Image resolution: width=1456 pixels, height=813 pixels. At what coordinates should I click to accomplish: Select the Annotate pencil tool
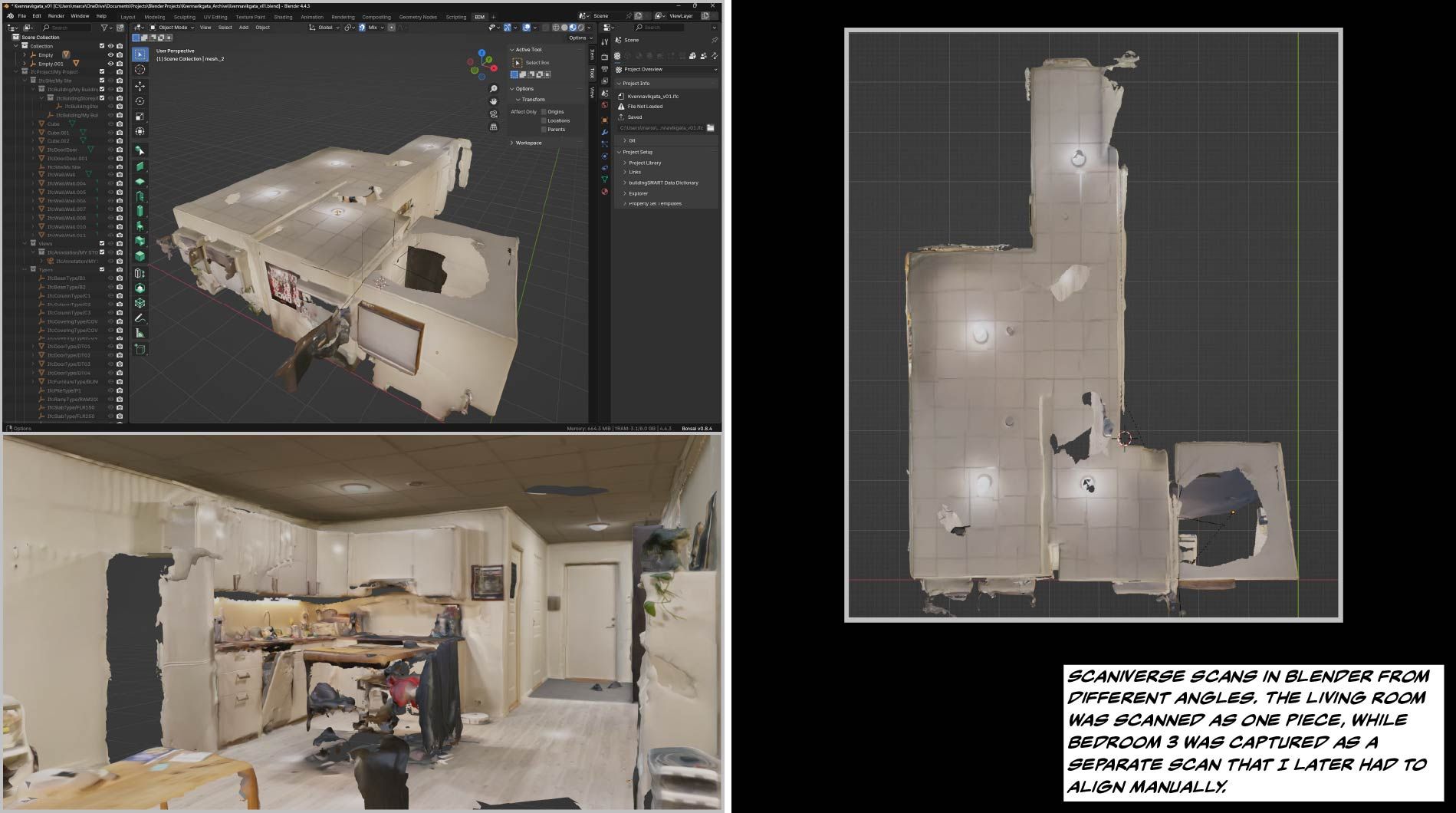point(140,318)
